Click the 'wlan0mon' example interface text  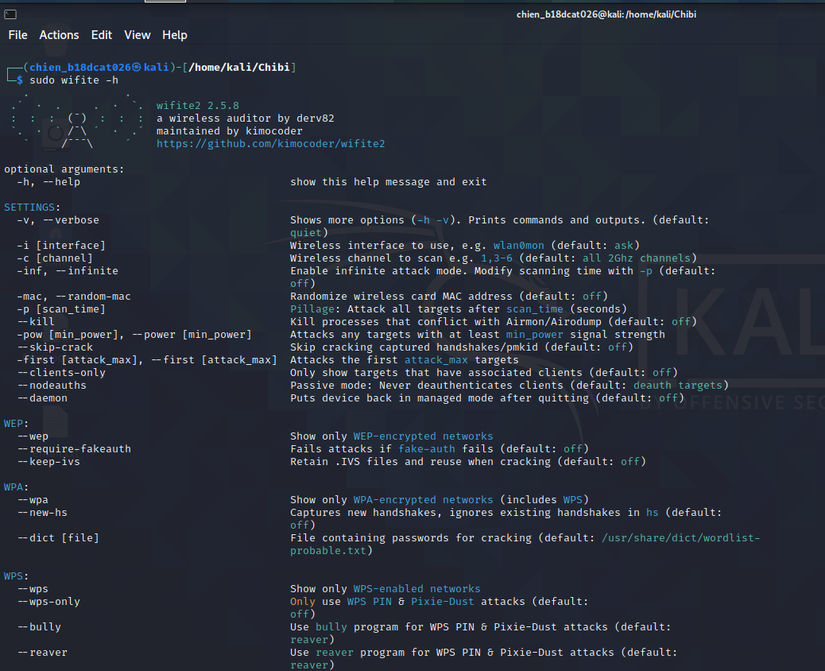click(519, 245)
